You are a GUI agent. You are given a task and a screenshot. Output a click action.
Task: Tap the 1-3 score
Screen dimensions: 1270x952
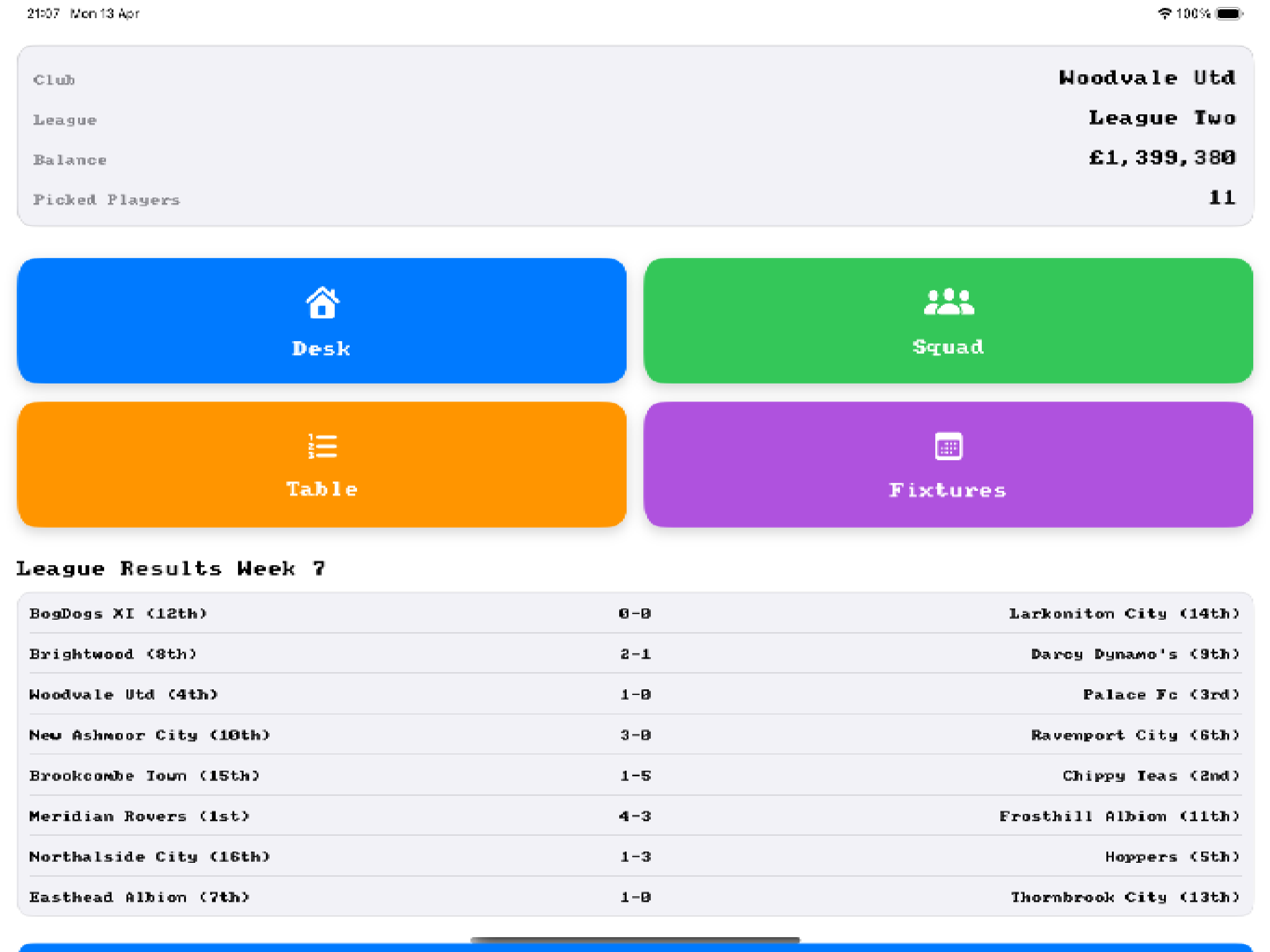point(635,857)
